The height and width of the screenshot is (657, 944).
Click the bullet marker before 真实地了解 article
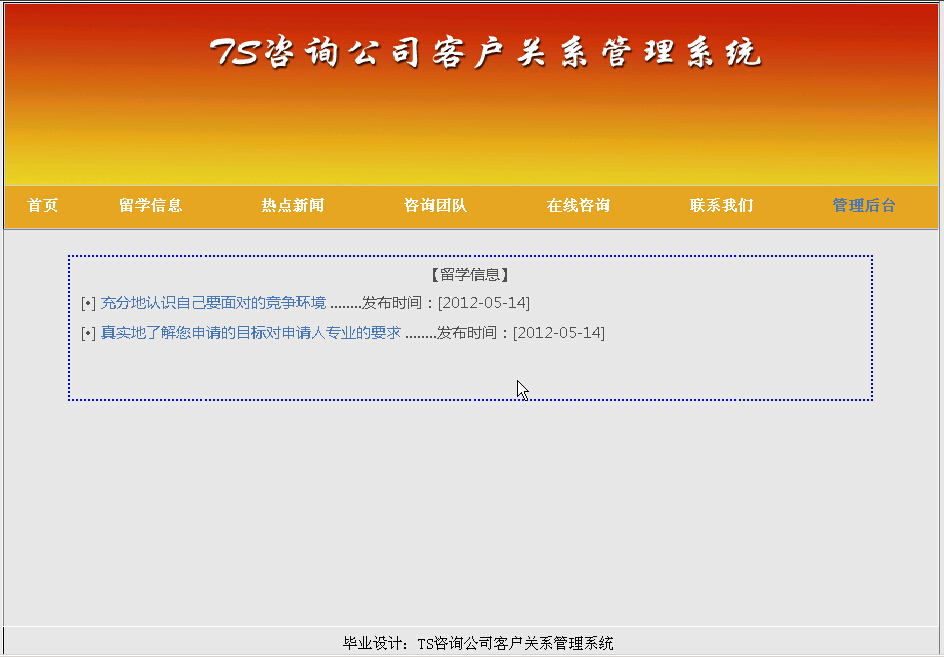[88, 332]
